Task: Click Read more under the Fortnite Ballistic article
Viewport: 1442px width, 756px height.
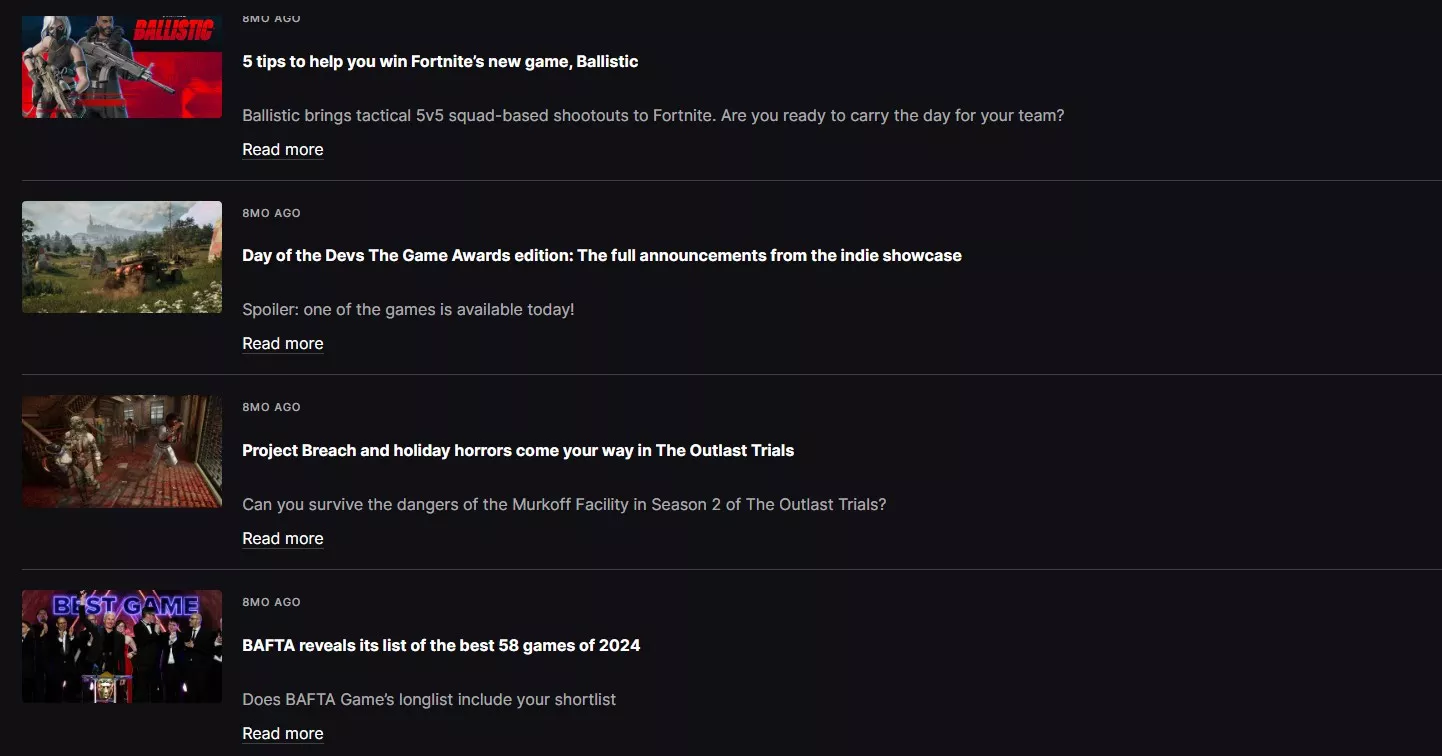Action: coord(282,149)
